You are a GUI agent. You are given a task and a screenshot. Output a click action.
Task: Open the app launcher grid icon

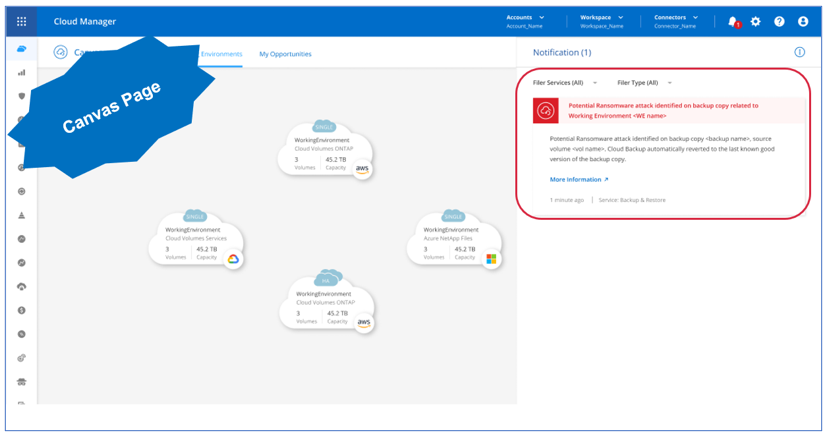(x=22, y=21)
